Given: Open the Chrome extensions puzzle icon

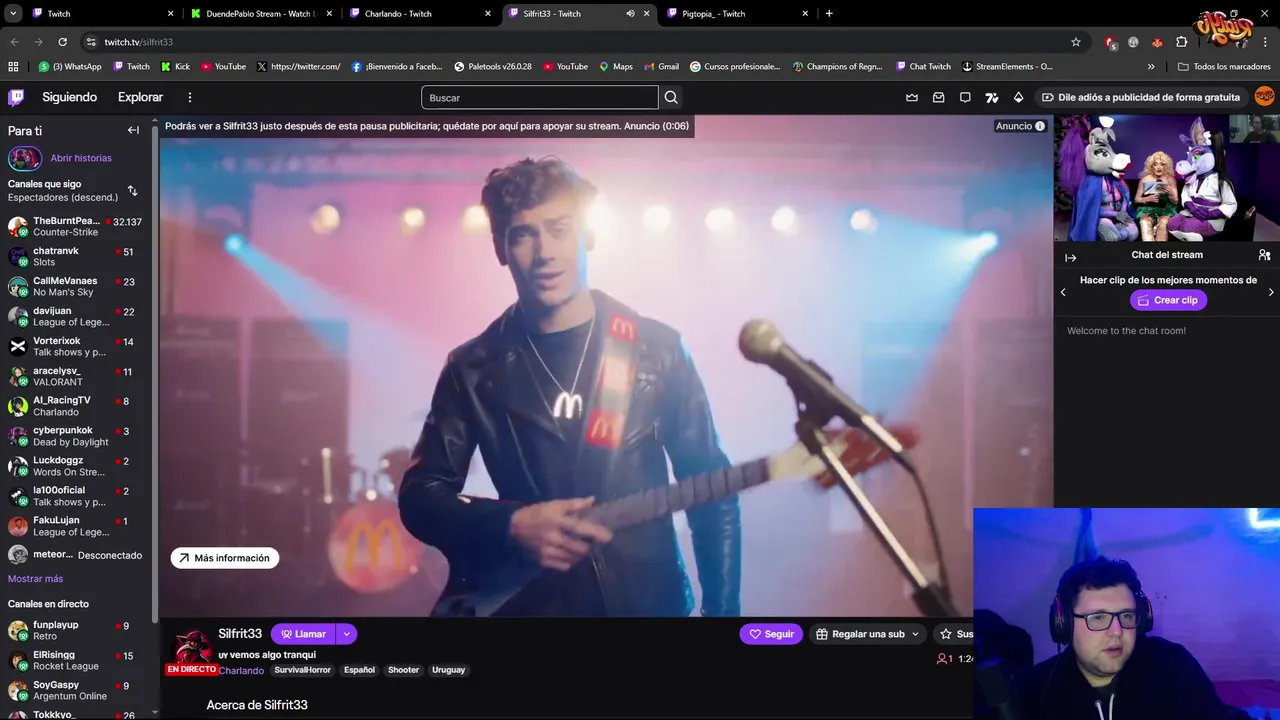Looking at the screenshot, I should 1182,42.
